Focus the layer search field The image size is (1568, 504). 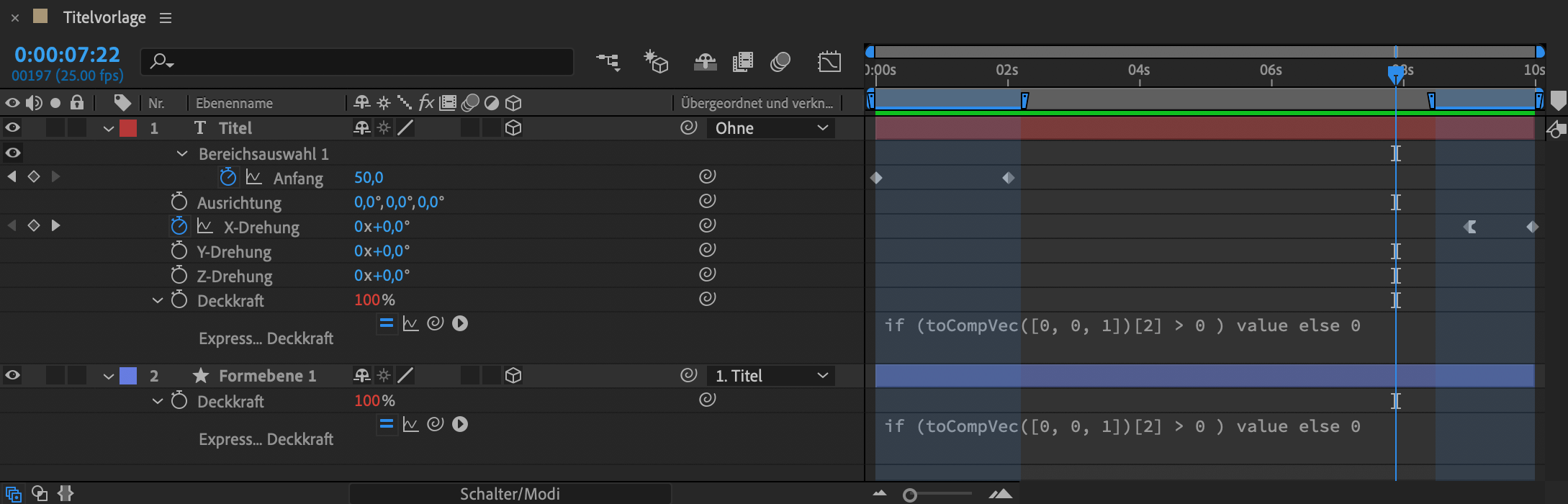[x=357, y=62]
